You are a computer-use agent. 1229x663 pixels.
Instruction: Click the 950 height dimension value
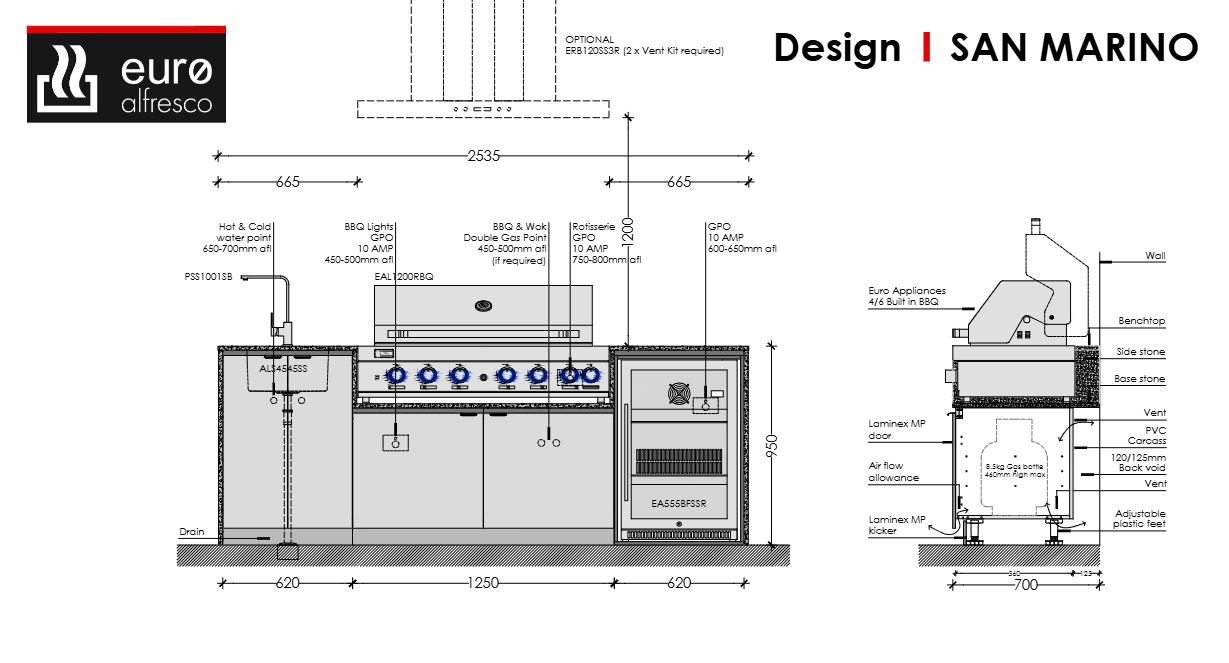point(769,442)
